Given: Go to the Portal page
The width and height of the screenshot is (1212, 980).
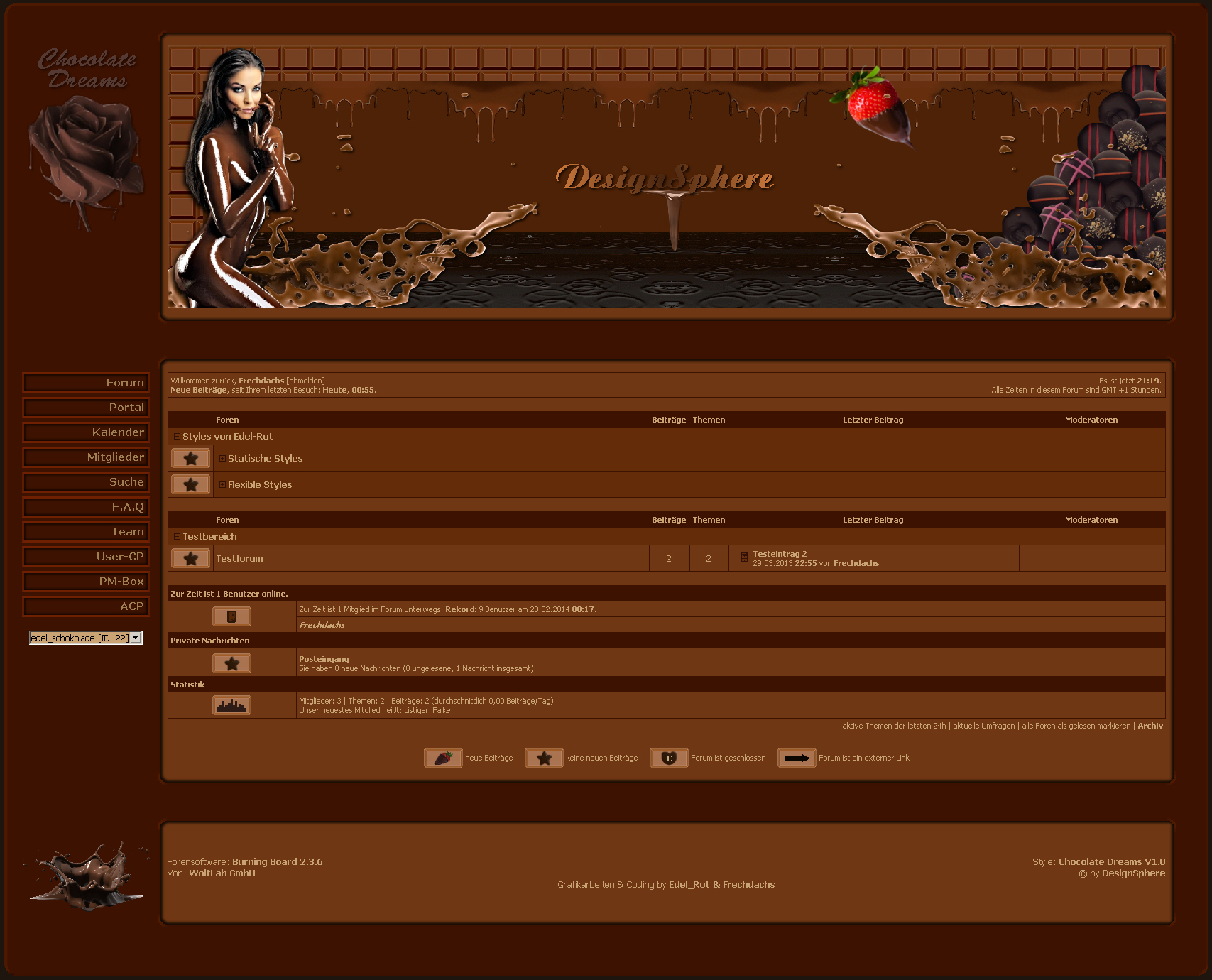Looking at the screenshot, I should point(86,408).
